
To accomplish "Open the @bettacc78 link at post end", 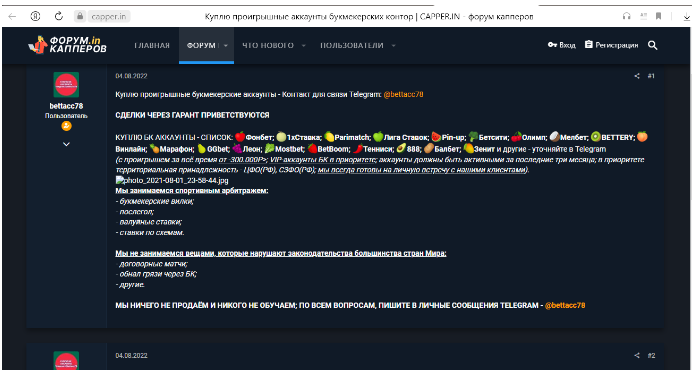I will (x=565, y=305).
